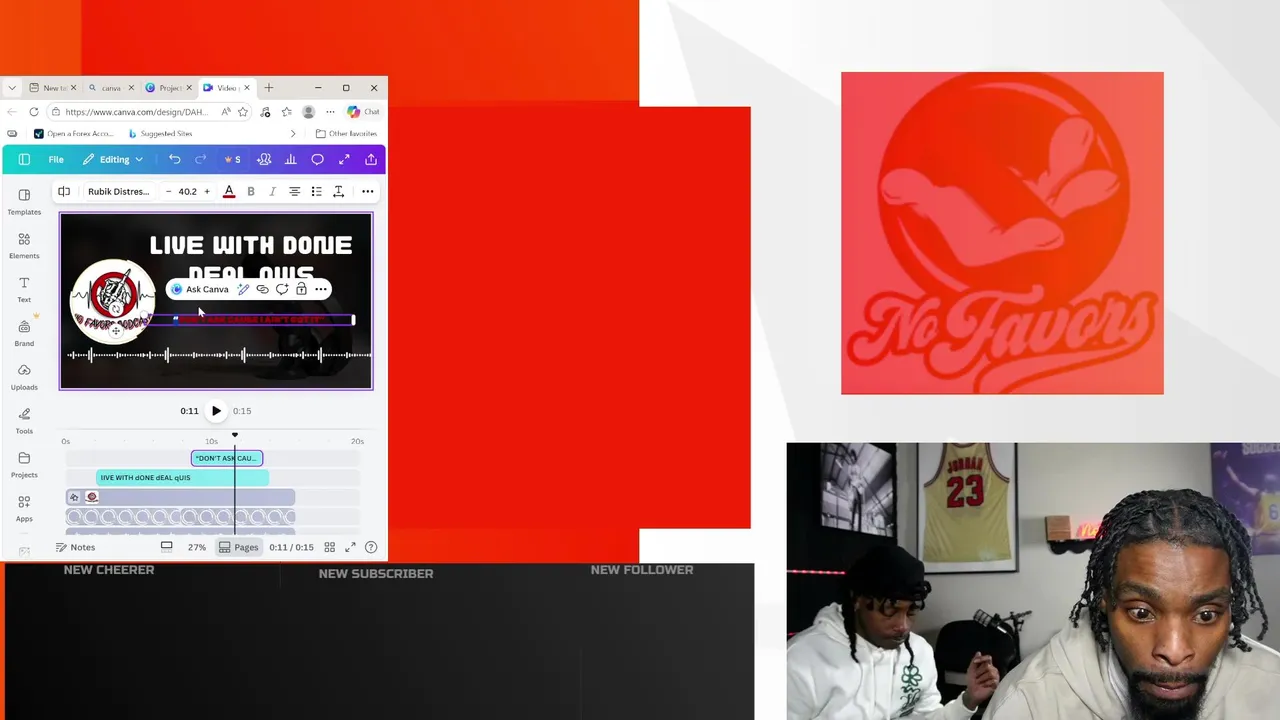Viewport: 1280px width, 720px height.
Task: Select the LIVE WITH dONE dEAL qUIS clip
Action: 182,477
